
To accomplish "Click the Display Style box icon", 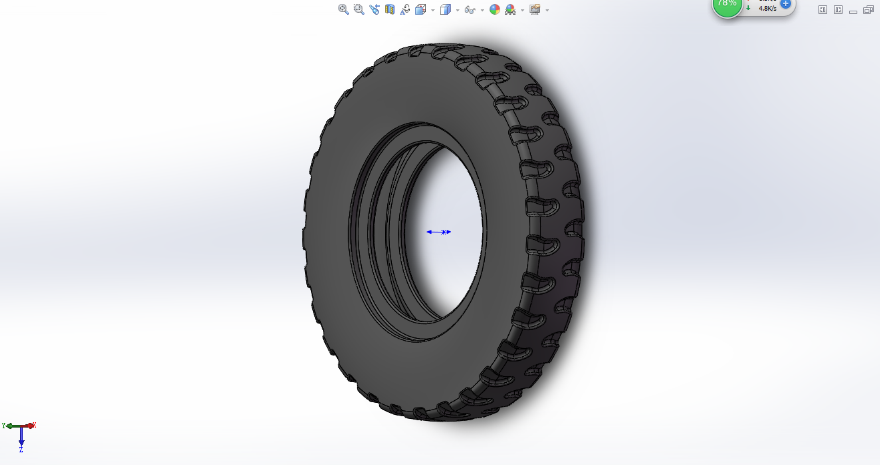I will pyautogui.click(x=445, y=10).
